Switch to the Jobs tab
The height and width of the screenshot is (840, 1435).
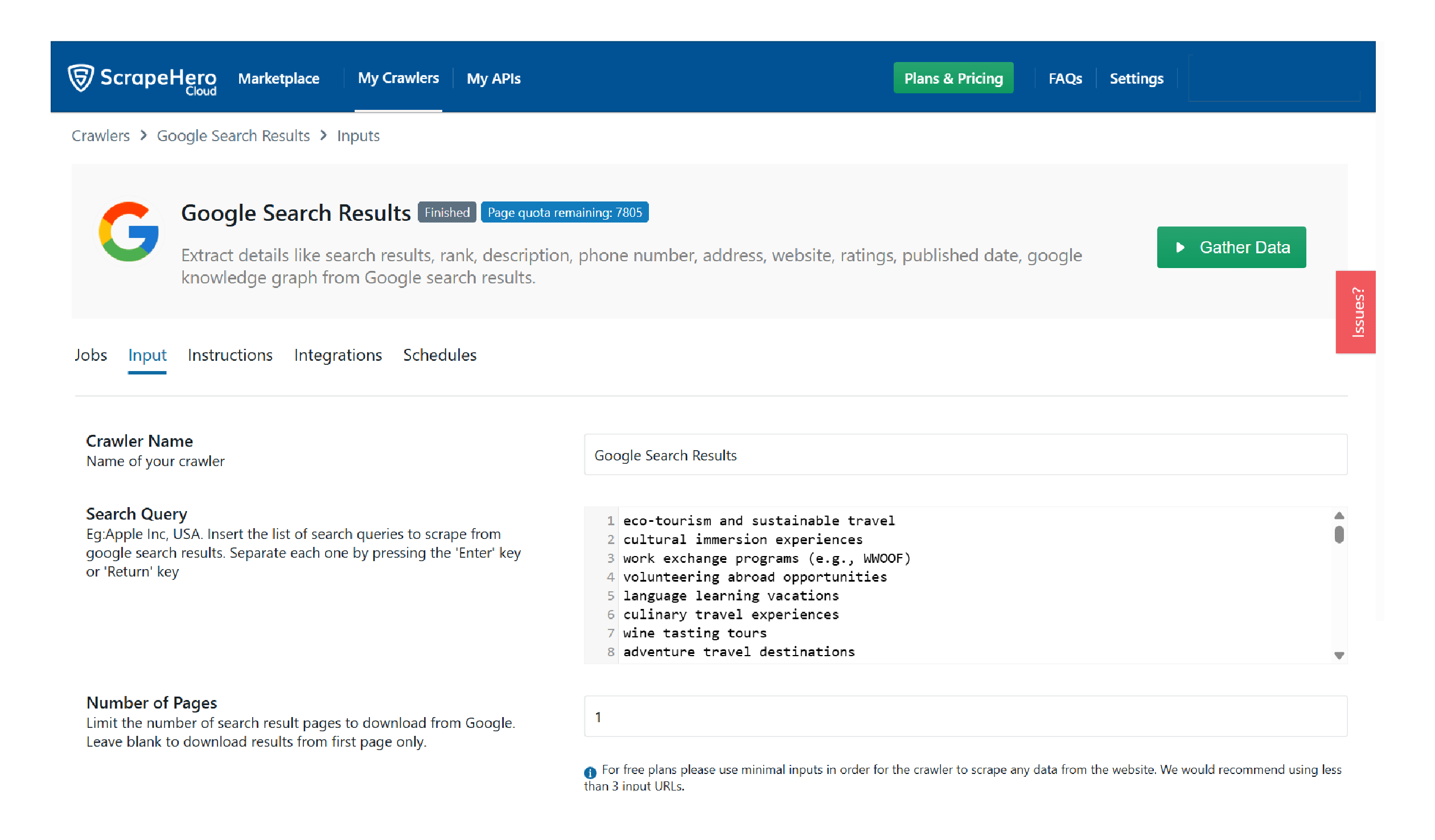[91, 355]
